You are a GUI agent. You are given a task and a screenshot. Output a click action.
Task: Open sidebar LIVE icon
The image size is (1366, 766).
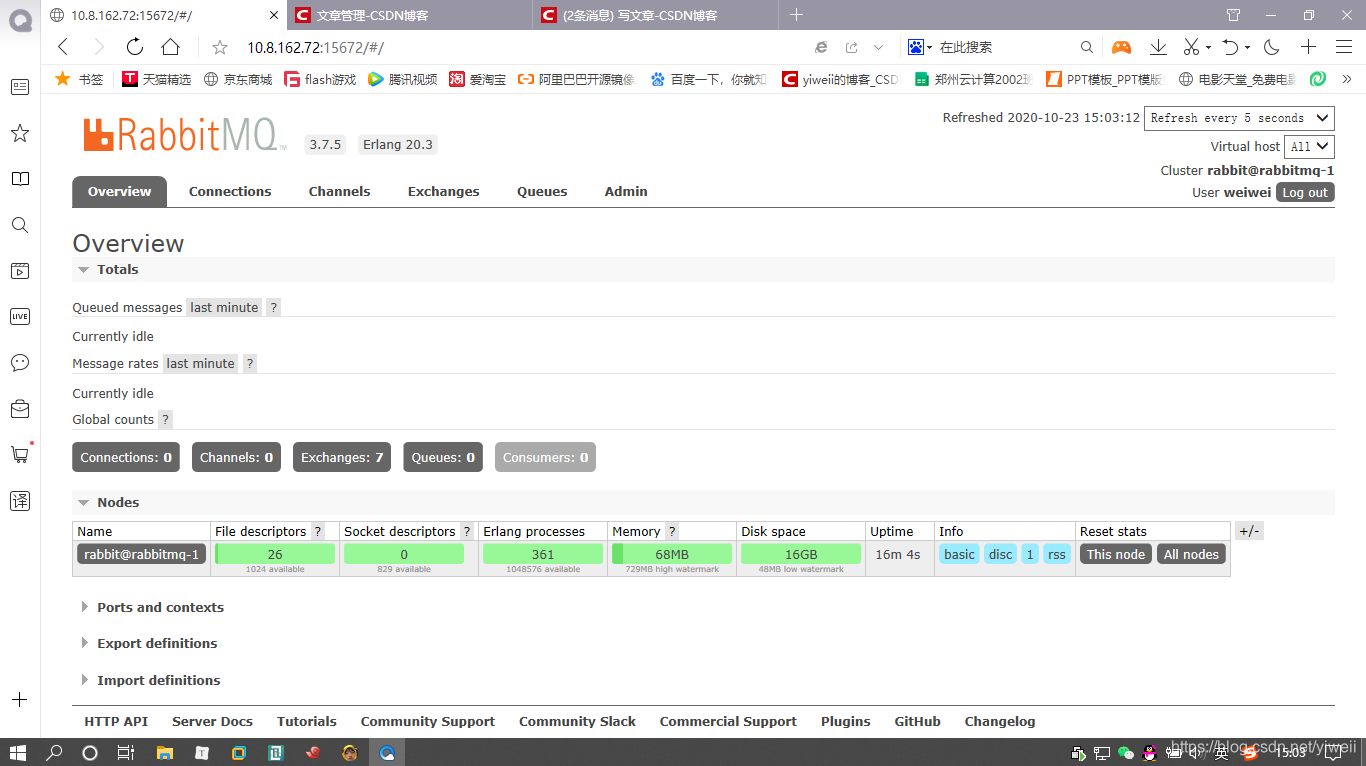pos(19,316)
